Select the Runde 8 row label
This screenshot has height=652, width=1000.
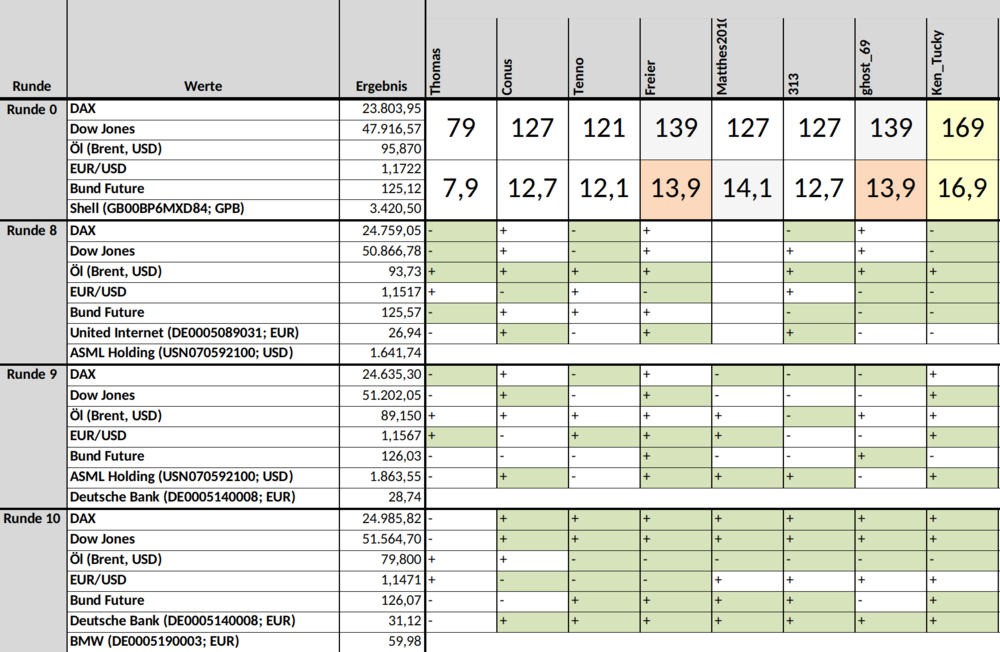point(32,231)
